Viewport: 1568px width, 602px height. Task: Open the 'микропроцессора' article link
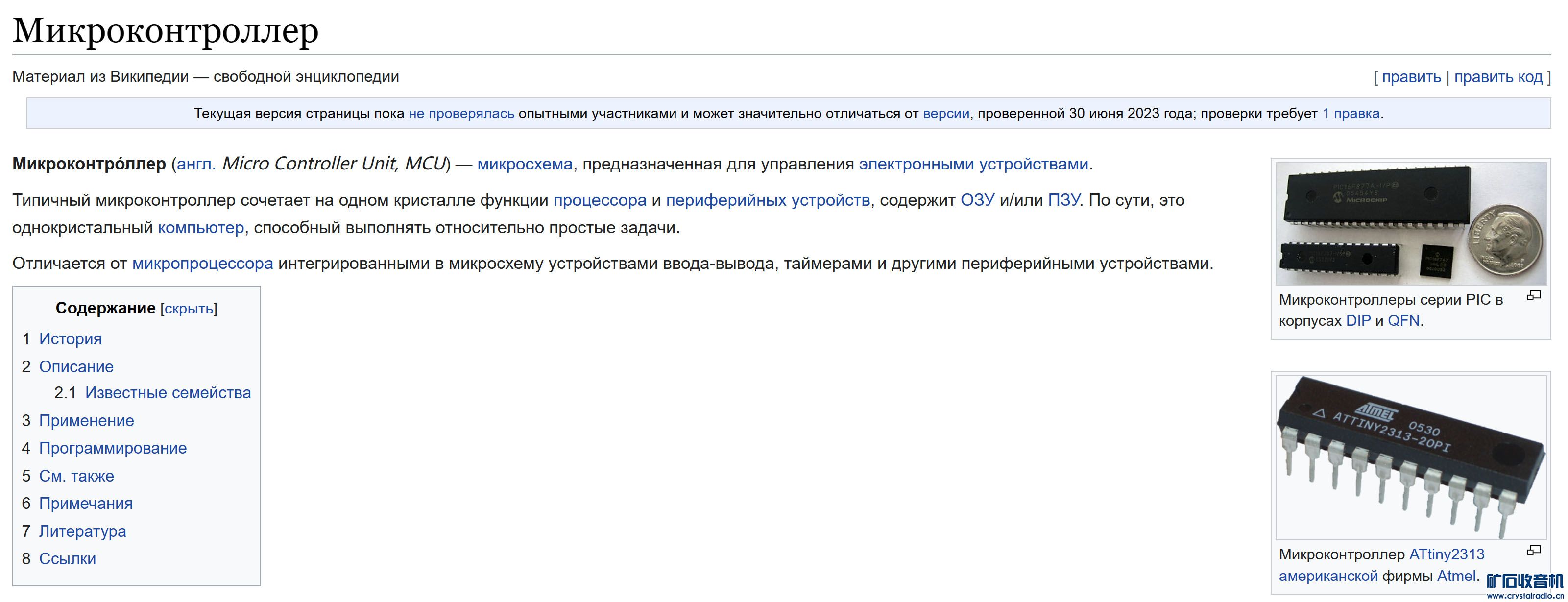coord(202,264)
